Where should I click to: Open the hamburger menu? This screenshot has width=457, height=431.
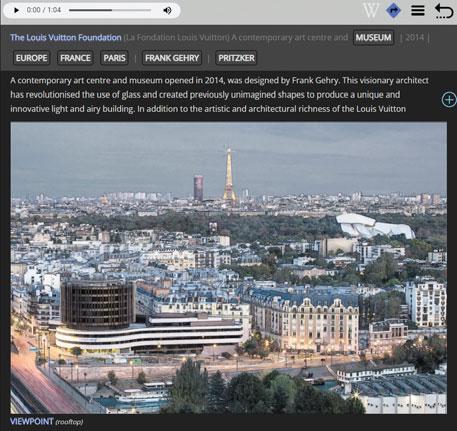point(418,10)
